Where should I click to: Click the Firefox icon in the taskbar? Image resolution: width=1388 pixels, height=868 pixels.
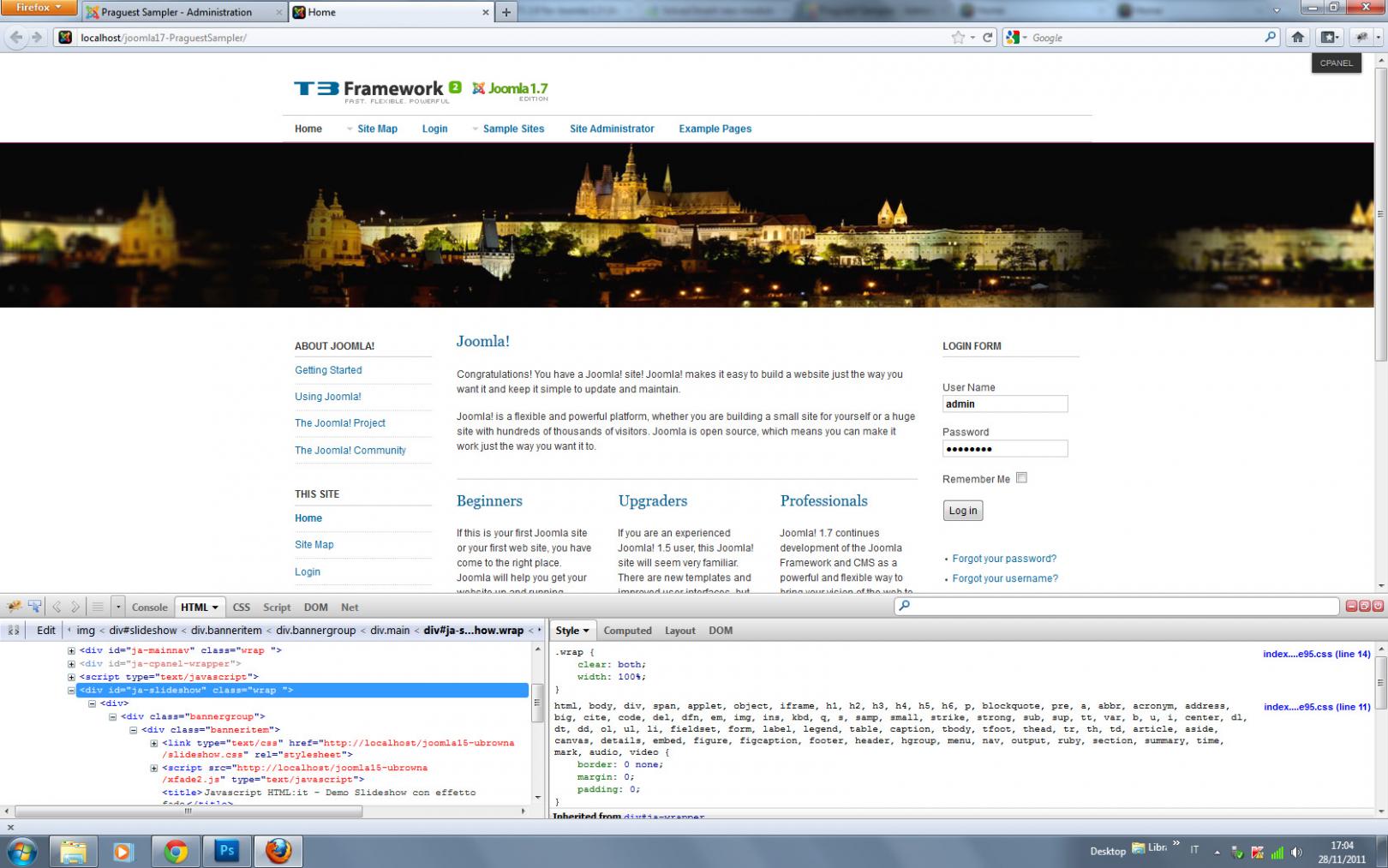[x=278, y=852]
